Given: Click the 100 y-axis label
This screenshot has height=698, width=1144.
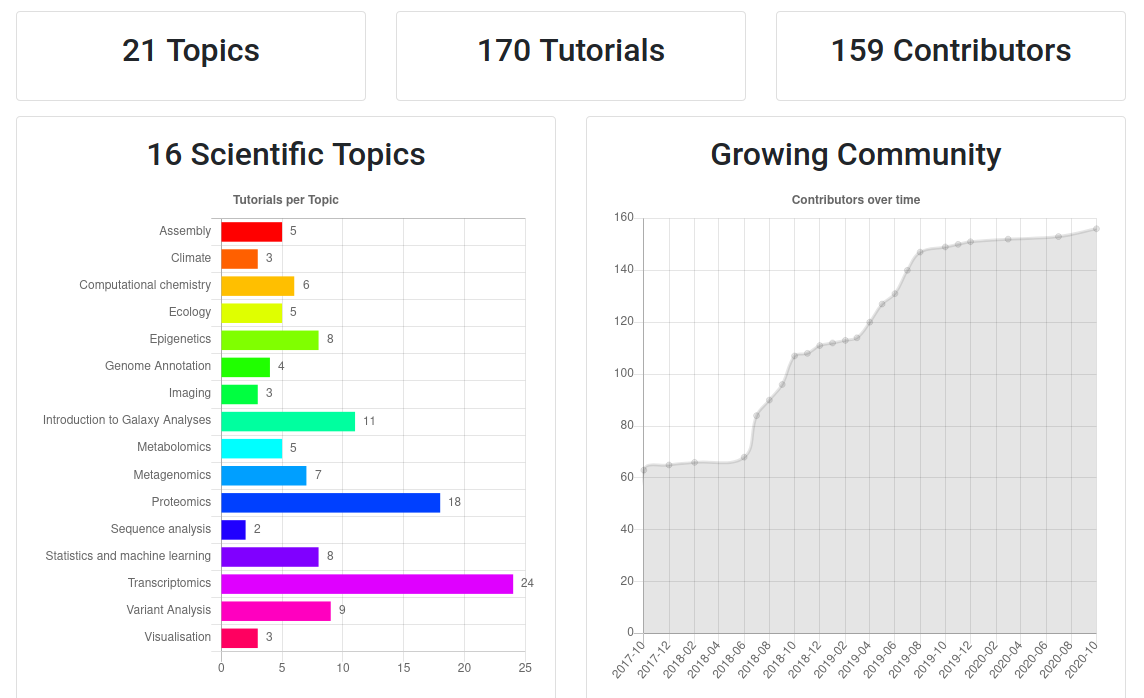Looking at the screenshot, I should pos(624,373).
